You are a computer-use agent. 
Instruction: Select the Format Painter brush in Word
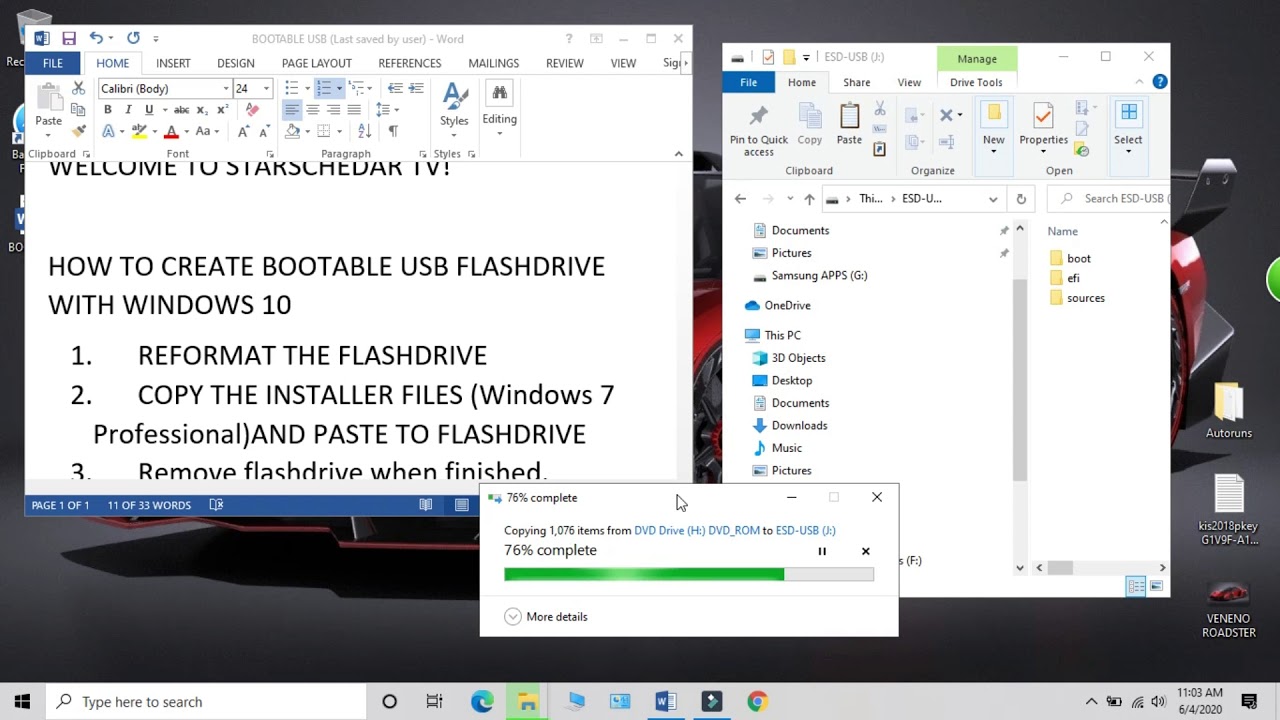tap(78, 131)
